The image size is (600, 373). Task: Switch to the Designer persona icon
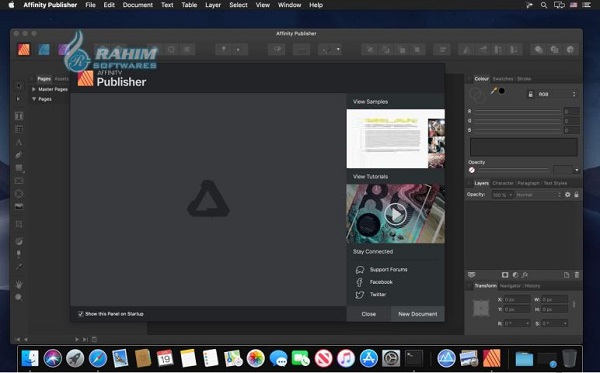pos(44,49)
